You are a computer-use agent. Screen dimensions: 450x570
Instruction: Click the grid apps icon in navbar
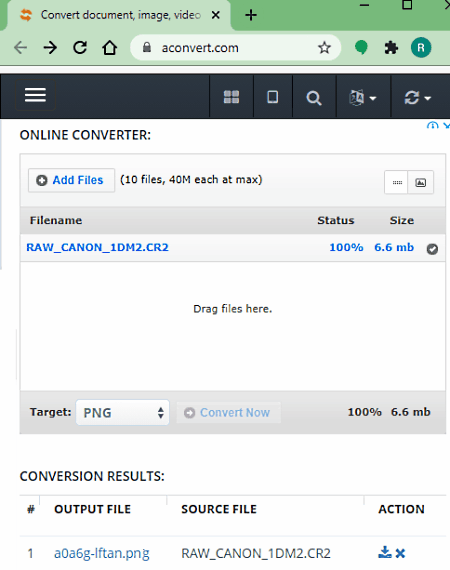pos(231,97)
